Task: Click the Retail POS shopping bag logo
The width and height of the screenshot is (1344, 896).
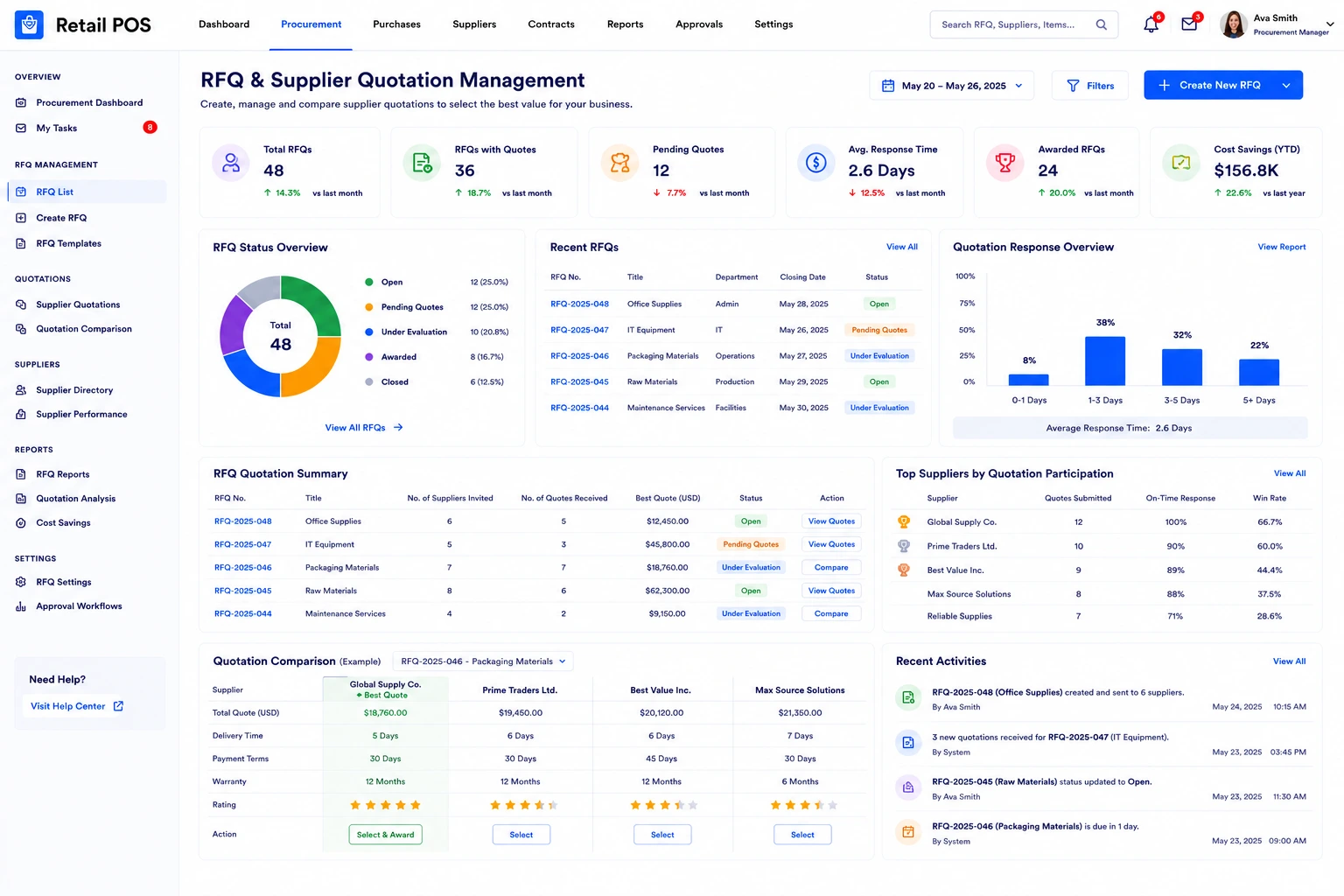Action: pyautogui.click(x=29, y=24)
